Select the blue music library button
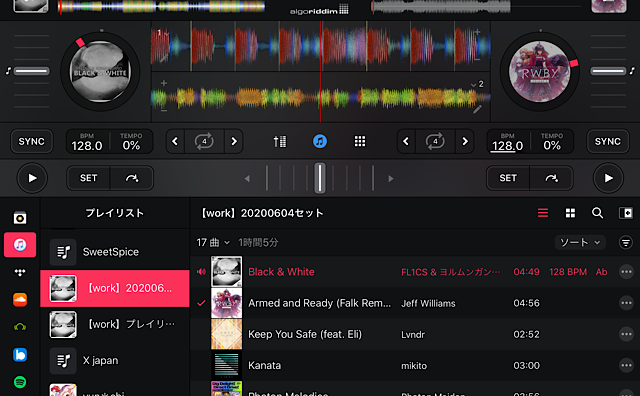 (x=320, y=141)
